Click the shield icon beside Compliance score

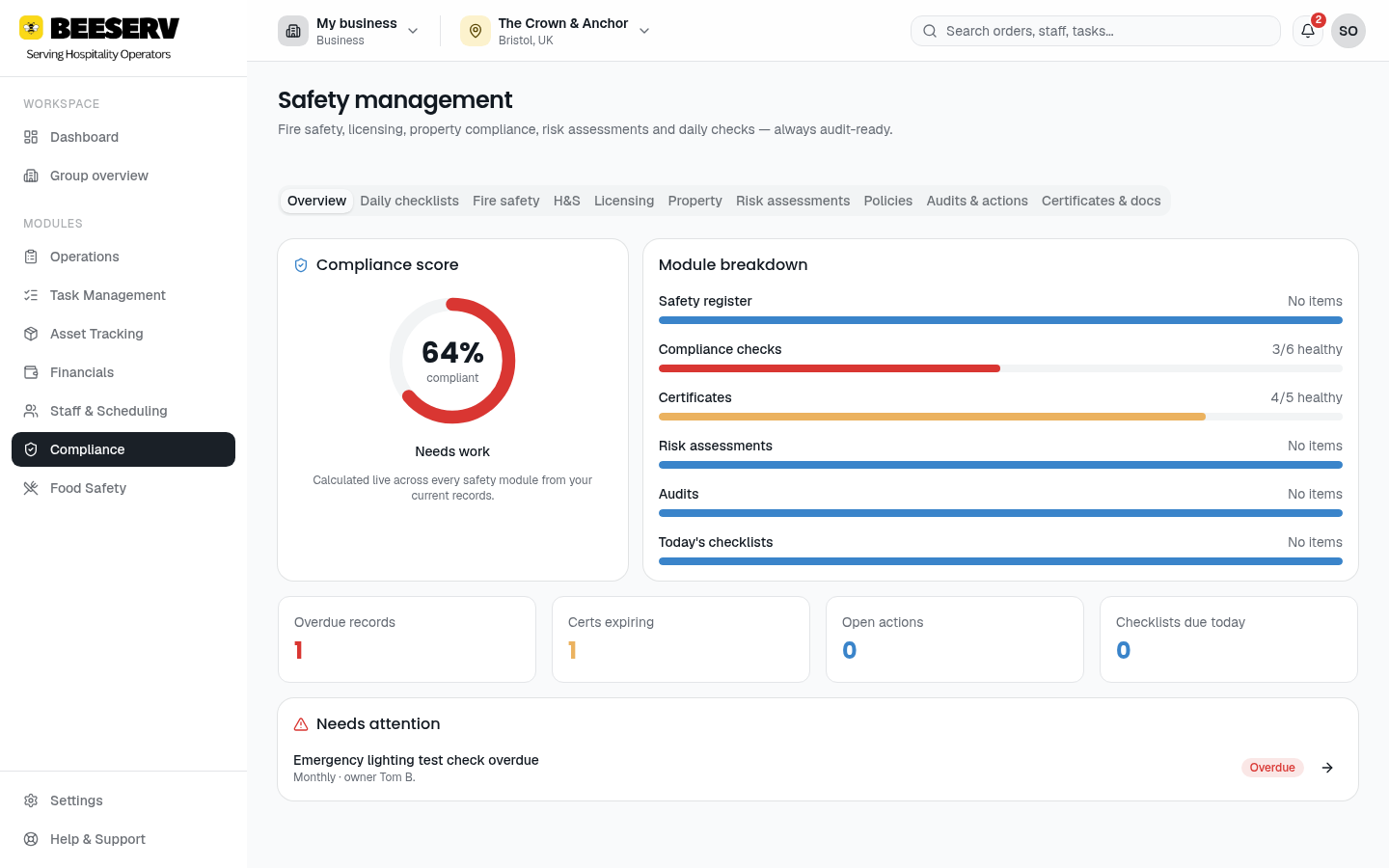(301, 265)
